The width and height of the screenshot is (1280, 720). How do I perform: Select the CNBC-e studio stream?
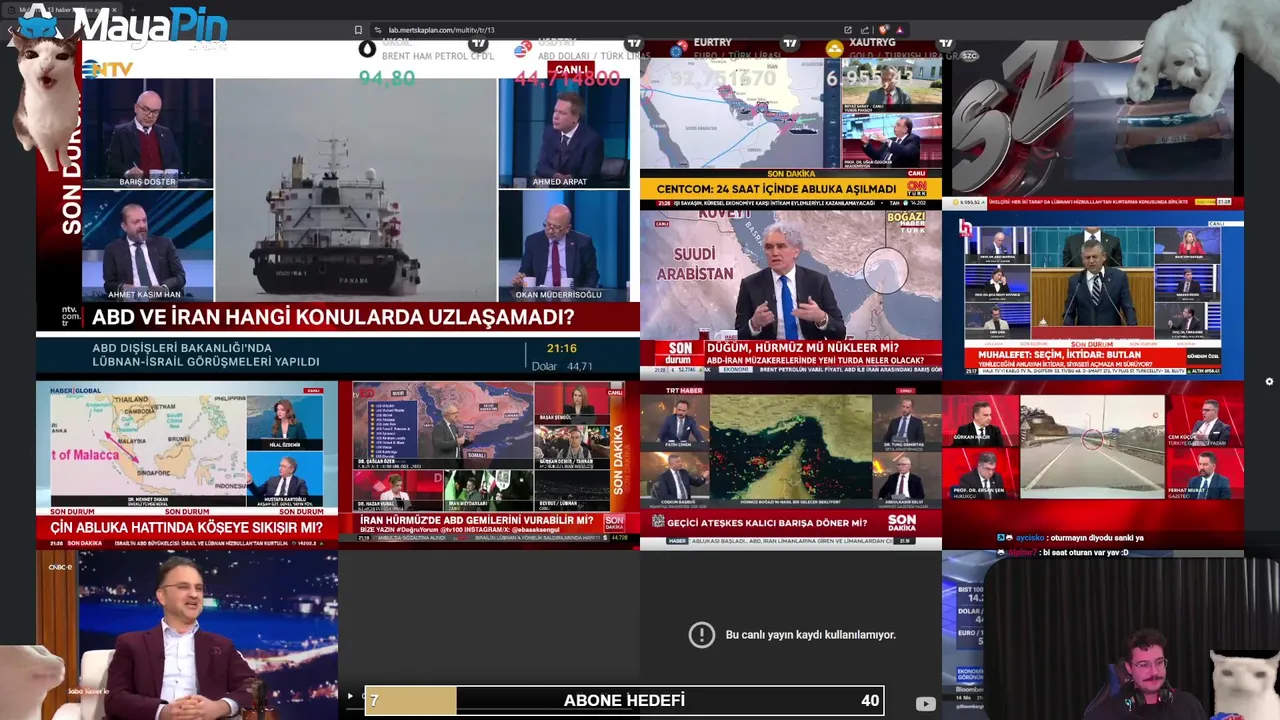tap(187, 635)
